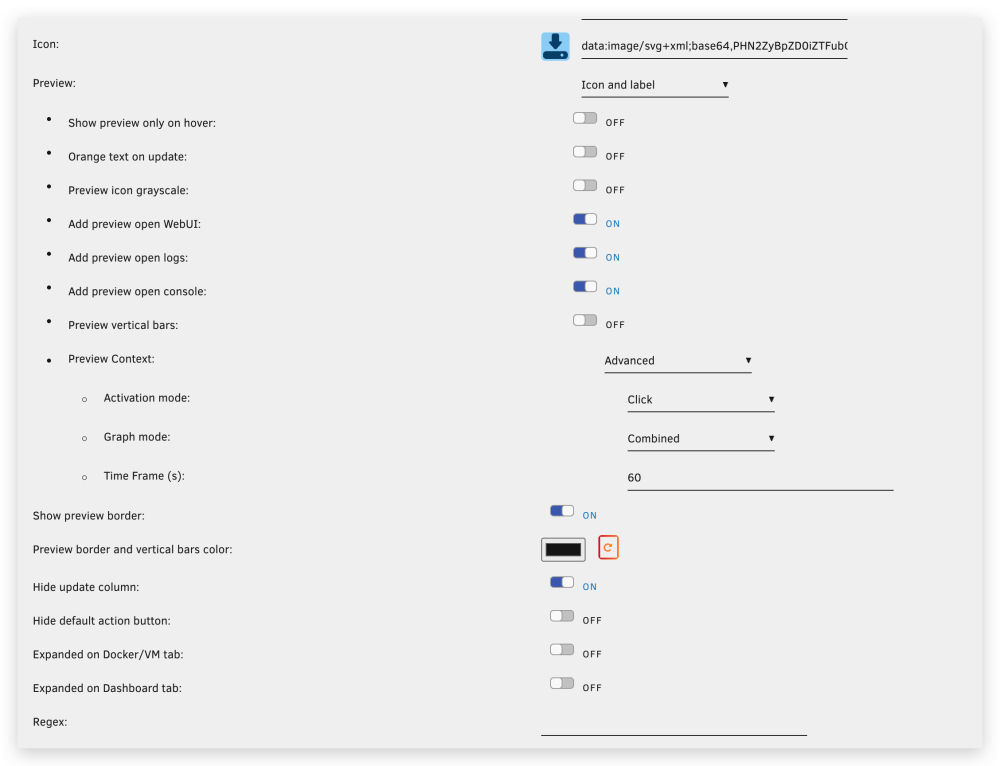Viewport: 1000px width, 766px height.
Task: Click the 'Hide update column:' label
Action: click(x=86, y=587)
